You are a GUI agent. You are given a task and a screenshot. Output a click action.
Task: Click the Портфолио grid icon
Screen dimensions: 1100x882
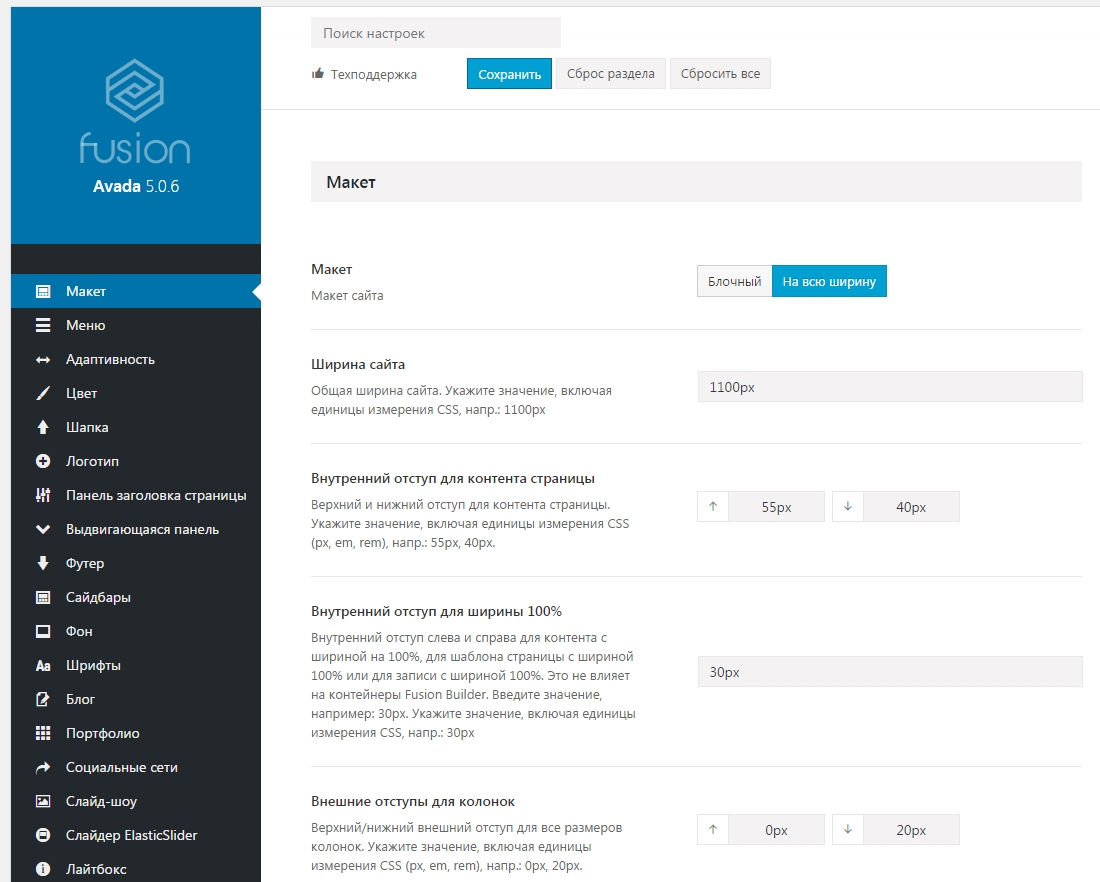(43, 733)
